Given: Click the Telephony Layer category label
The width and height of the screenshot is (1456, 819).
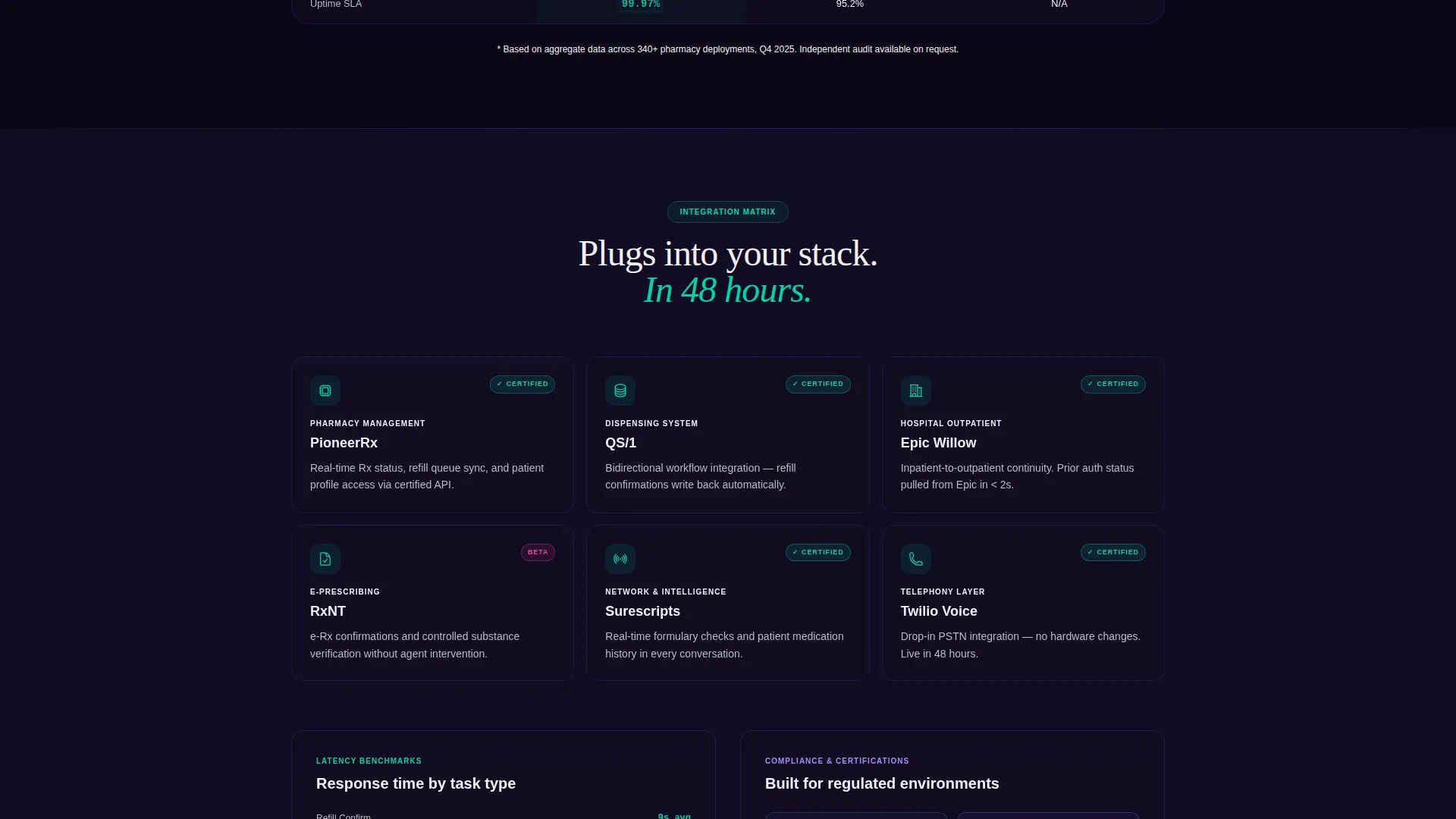Looking at the screenshot, I should pos(943,591).
